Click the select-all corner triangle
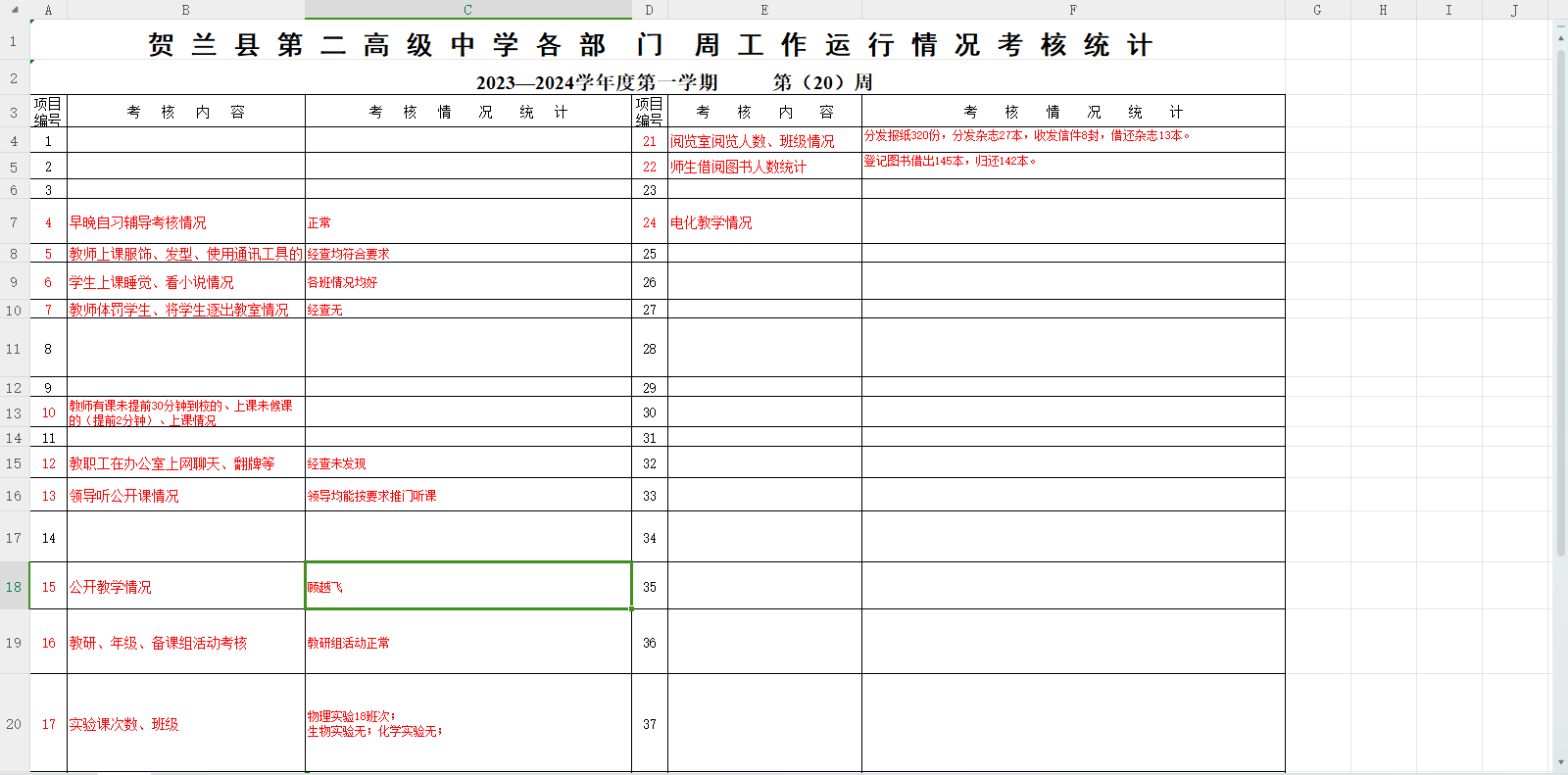This screenshot has width=1568, height=775. tap(15, 10)
